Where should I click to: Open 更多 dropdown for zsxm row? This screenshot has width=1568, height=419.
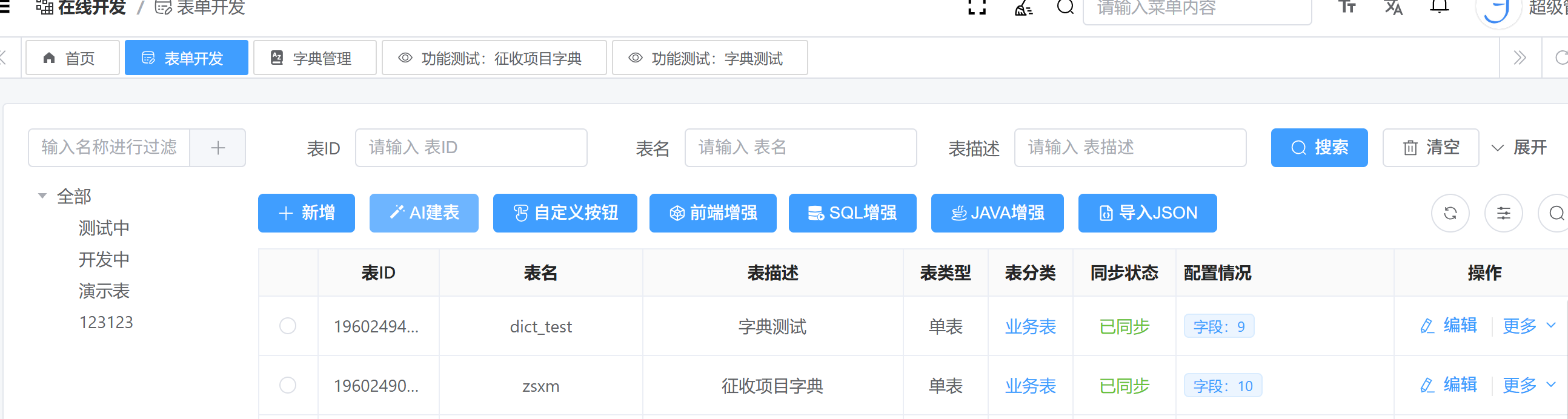[x=1529, y=386]
